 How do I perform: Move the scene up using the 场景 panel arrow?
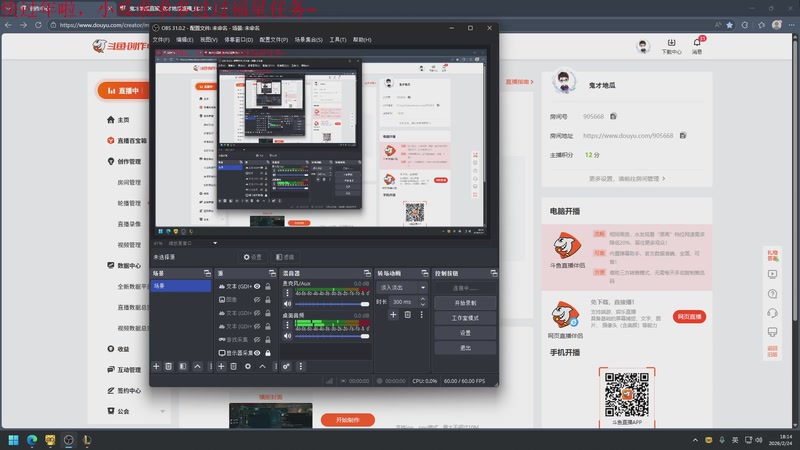pos(197,366)
